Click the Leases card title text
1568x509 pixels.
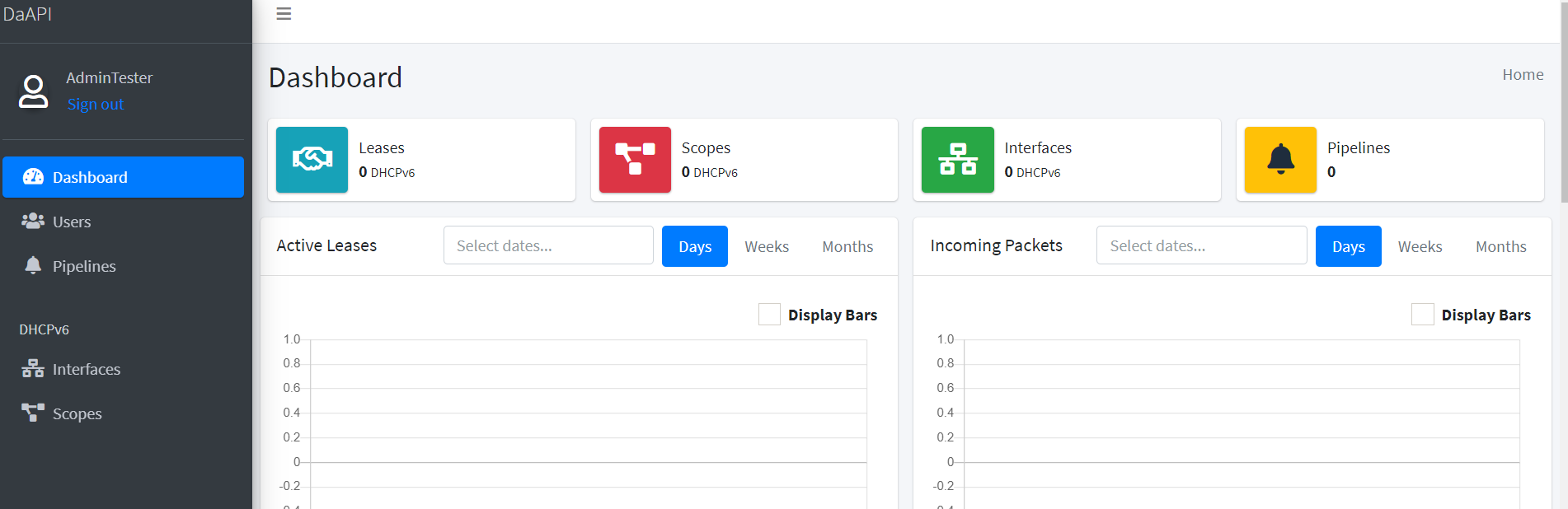click(x=382, y=148)
